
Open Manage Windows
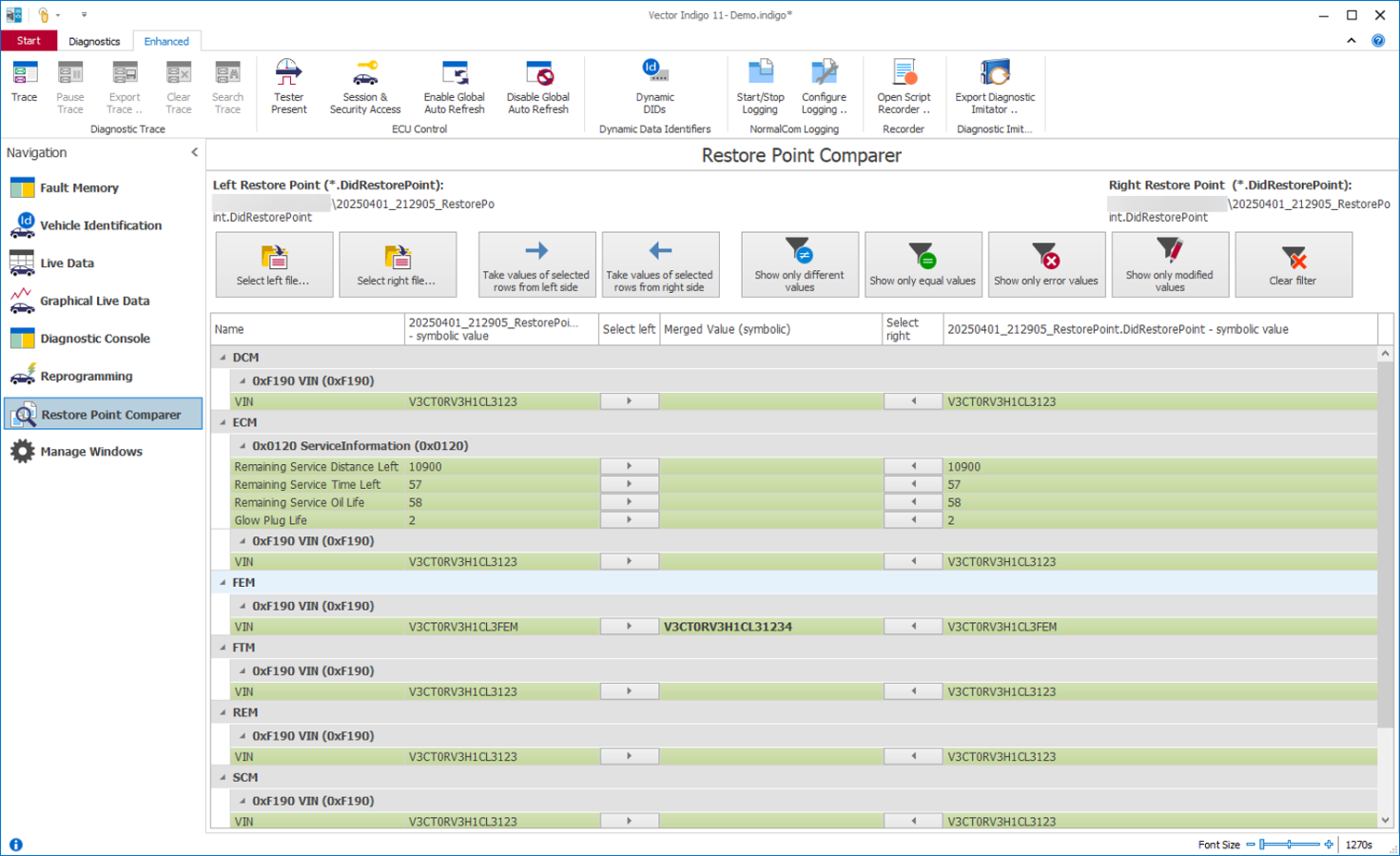click(x=103, y=452)
